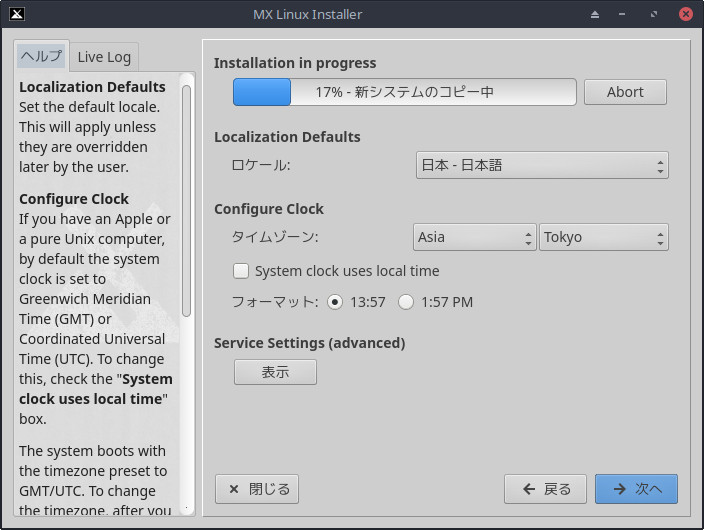Click the red close icon in title bar
This screenshot has width=704, height=530.
[685, 14]
